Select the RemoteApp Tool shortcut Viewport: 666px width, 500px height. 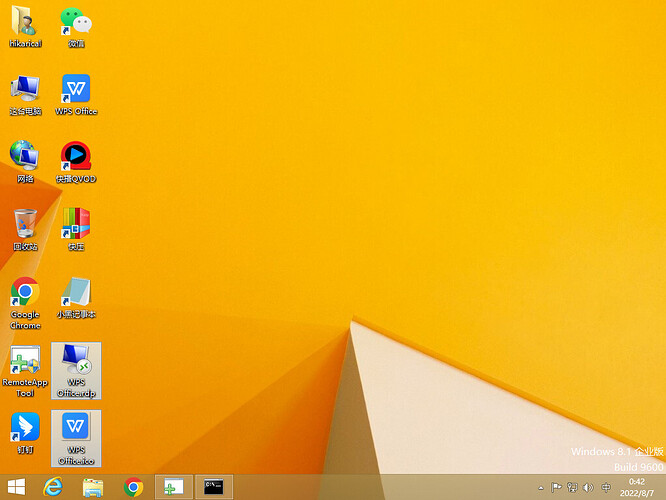coord(25,371)
